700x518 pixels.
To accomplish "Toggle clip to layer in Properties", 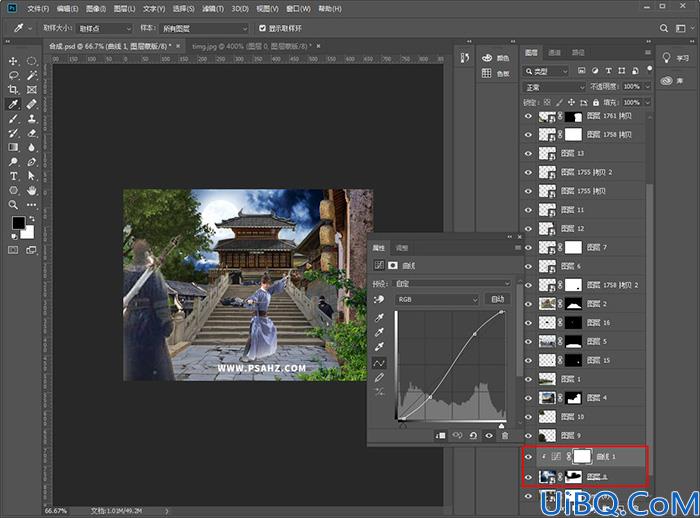I will pyautogui.click(x=440, y=435).
